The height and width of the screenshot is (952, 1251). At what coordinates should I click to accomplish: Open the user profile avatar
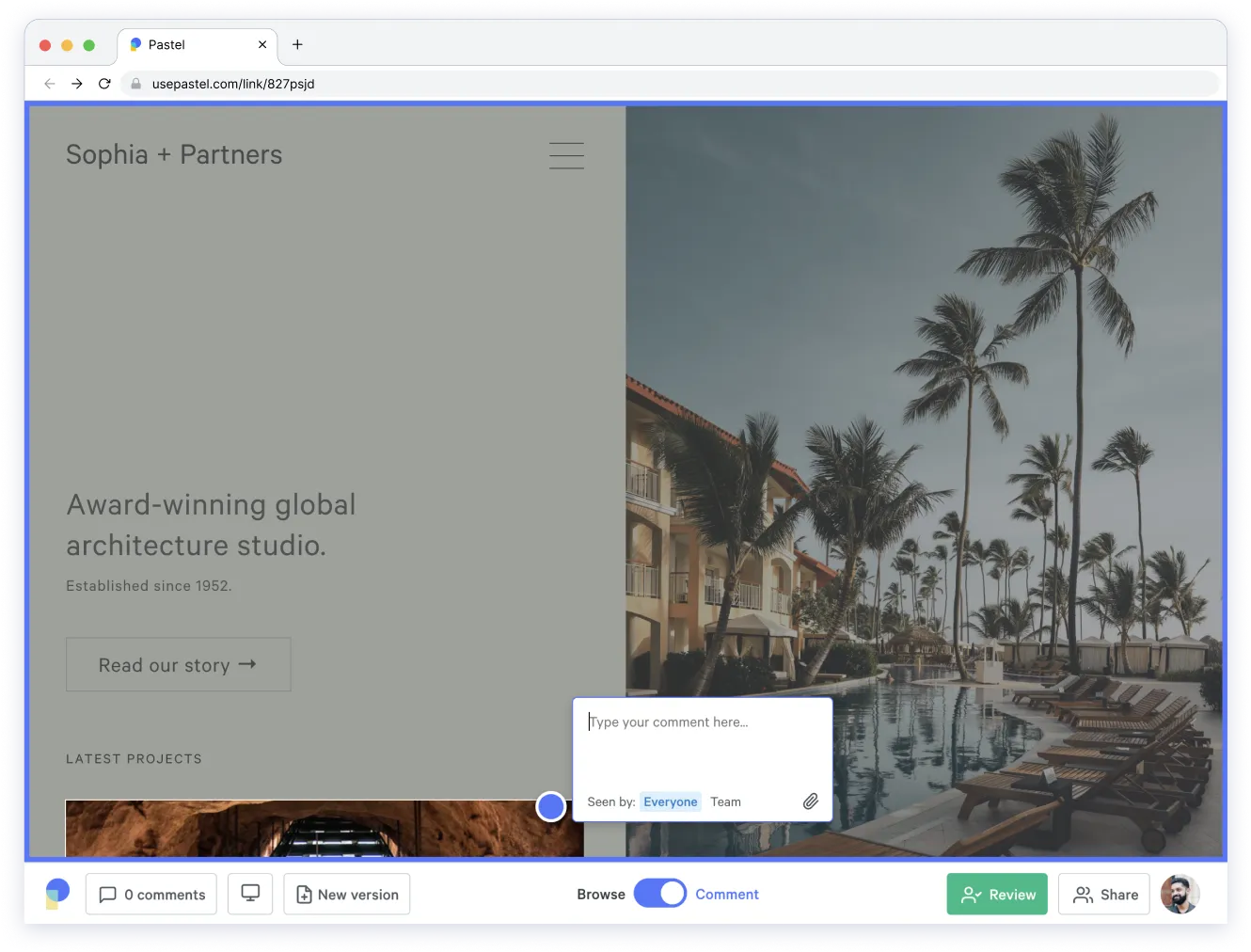click(1180, 895)
